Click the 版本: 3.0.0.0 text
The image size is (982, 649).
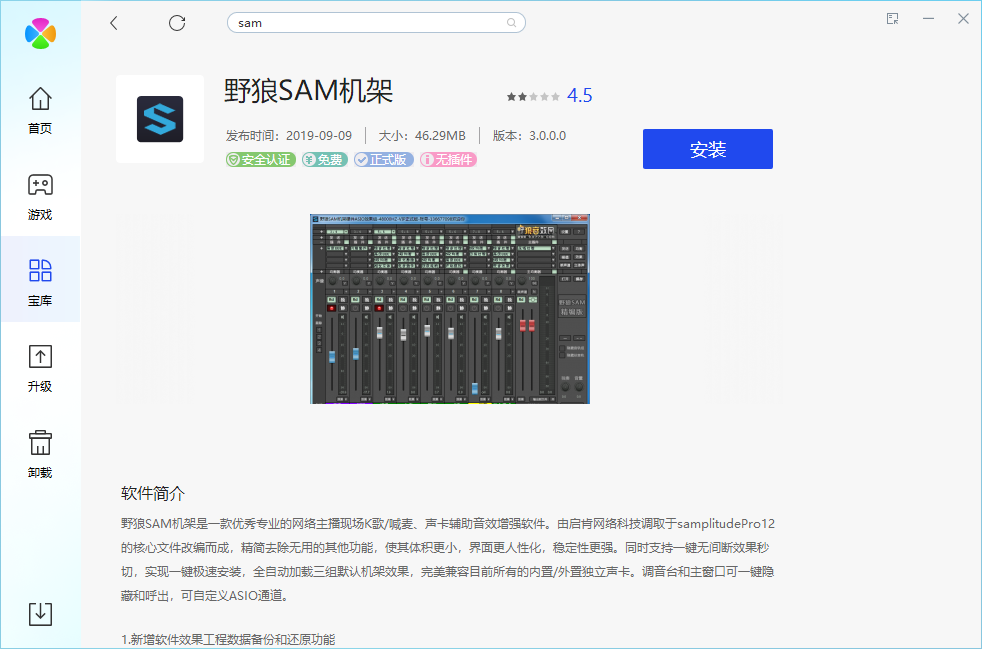click(x=529, y=136)
